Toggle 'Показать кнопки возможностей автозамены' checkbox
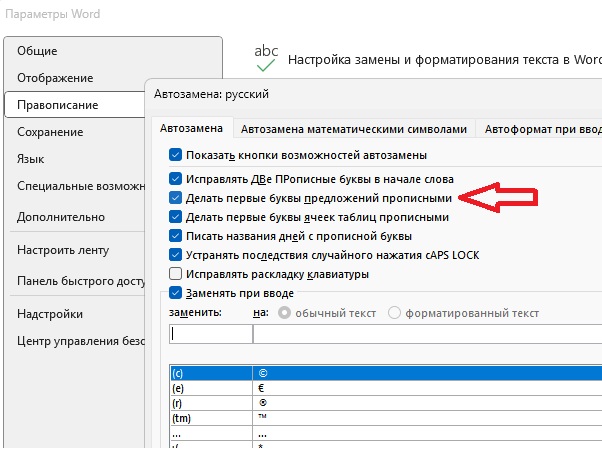Viewport: 602px width, 450px height. click(175, 155)
